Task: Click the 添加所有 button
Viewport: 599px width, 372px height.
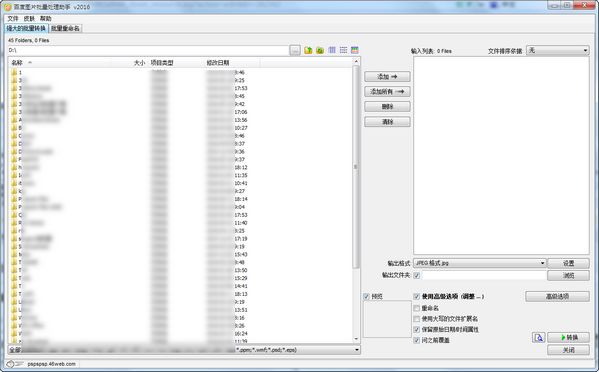Action: [387, 92]
